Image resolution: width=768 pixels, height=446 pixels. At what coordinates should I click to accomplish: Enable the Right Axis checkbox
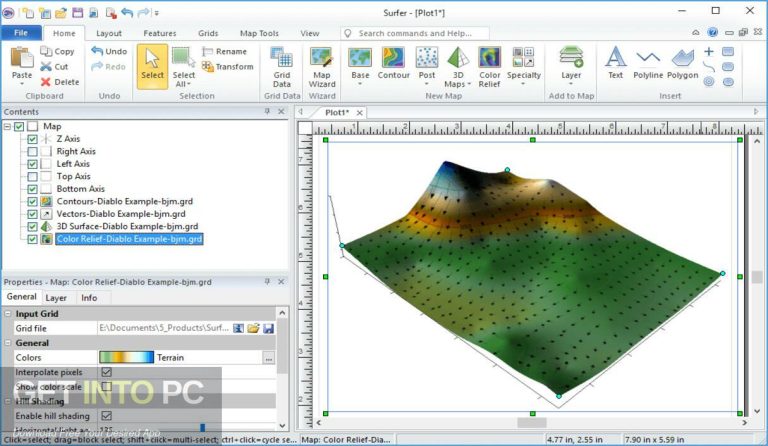pos(33,152)
